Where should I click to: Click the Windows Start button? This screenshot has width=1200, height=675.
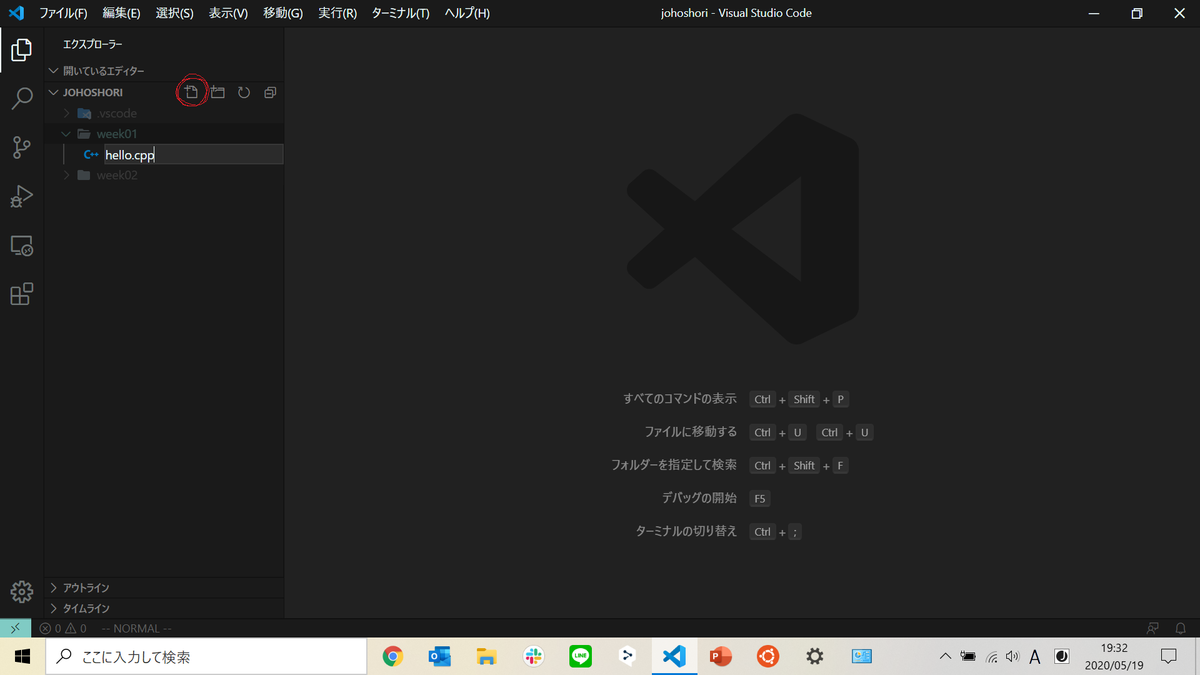click(x=22, y=656)
